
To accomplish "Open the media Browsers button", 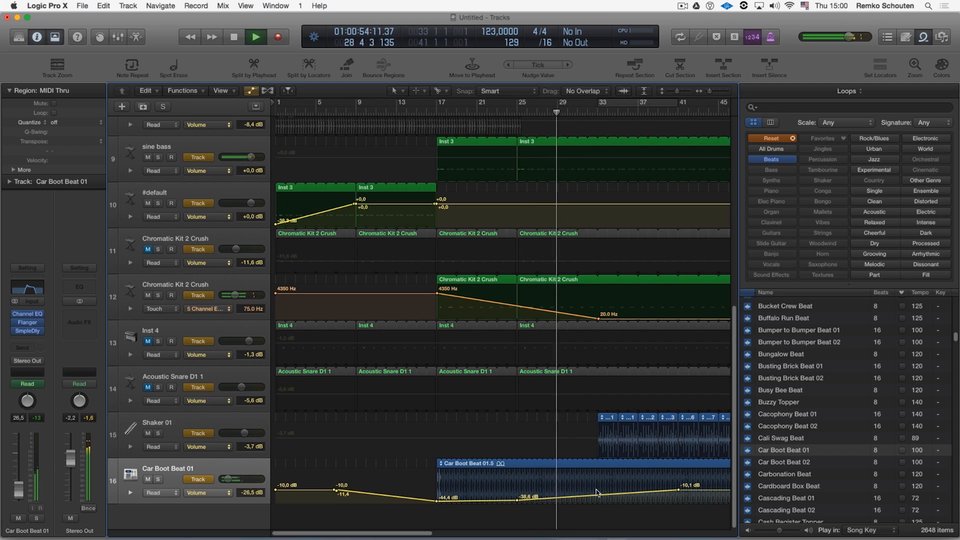I will [x=942, y=37].
